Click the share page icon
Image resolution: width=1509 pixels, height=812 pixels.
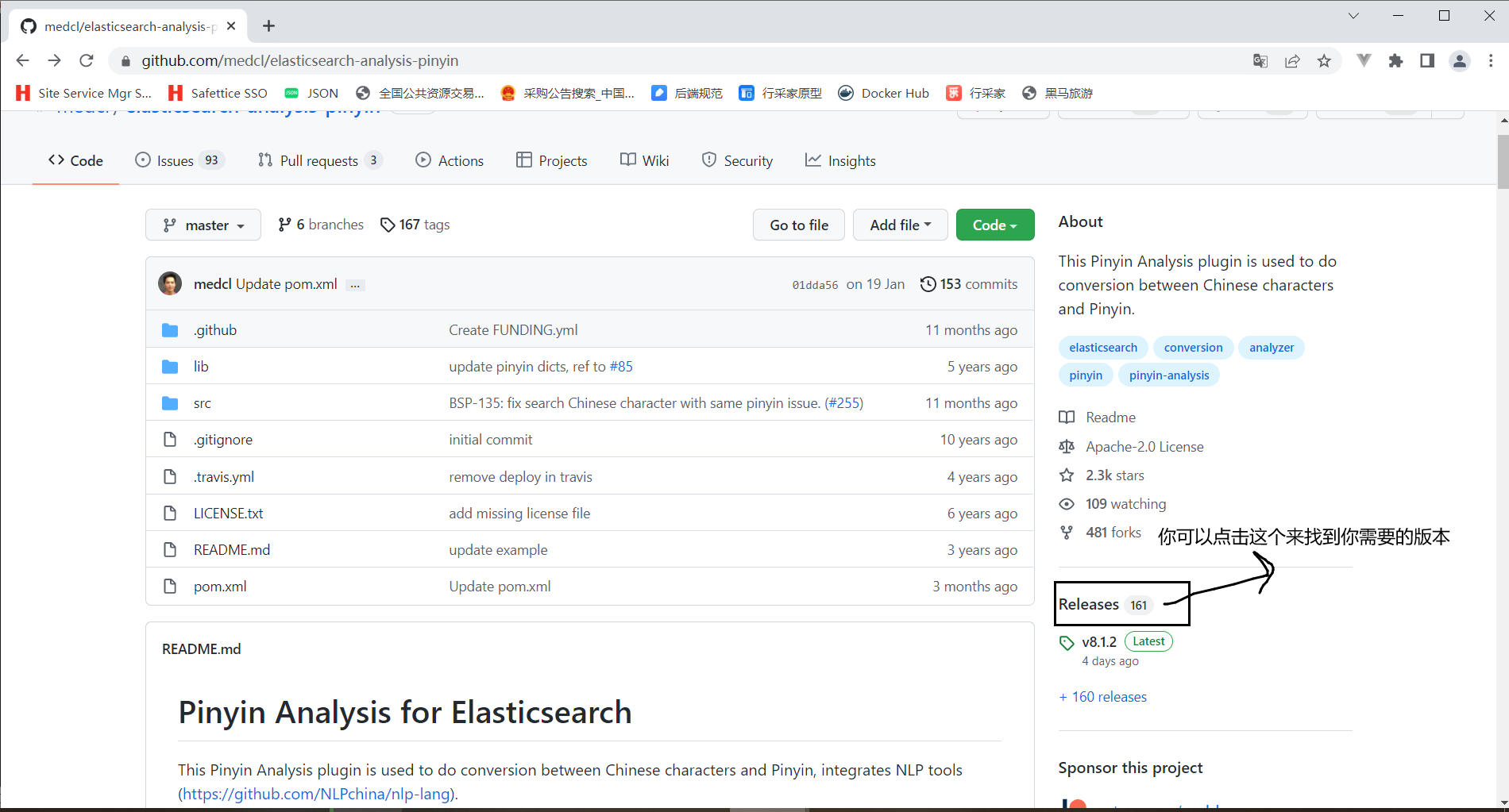(1292, 60)
